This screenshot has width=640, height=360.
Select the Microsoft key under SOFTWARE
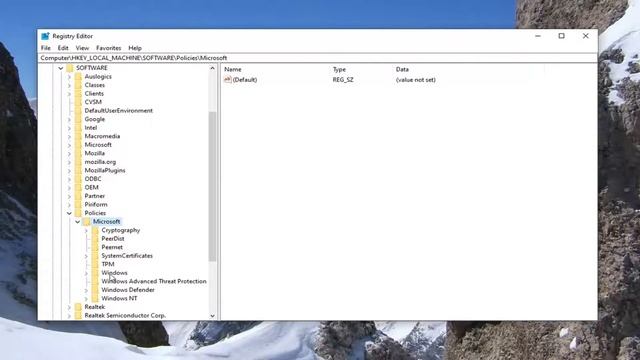click(x=98, y=144)
